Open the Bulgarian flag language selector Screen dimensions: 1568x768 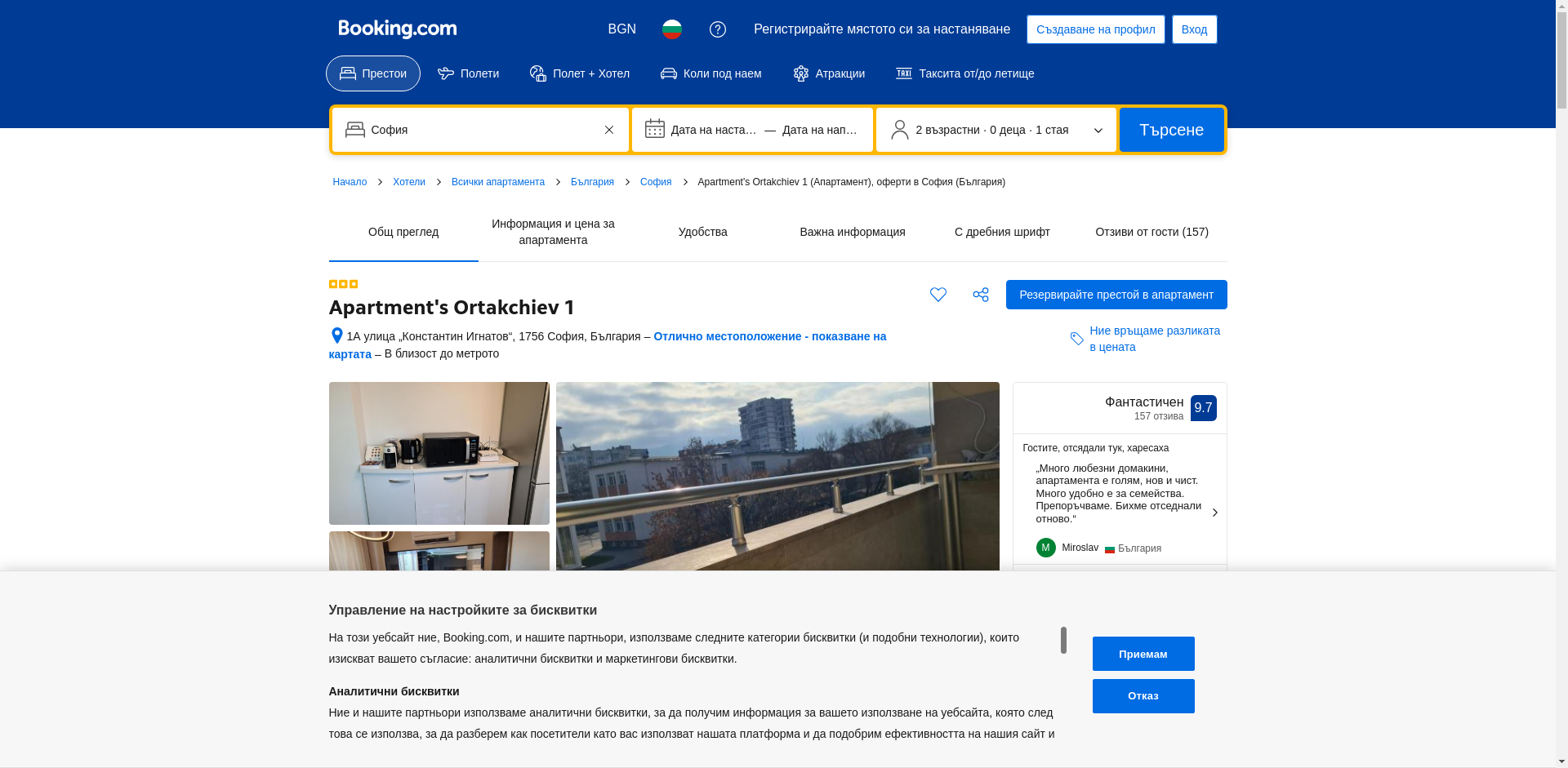(x=671, y=29)
